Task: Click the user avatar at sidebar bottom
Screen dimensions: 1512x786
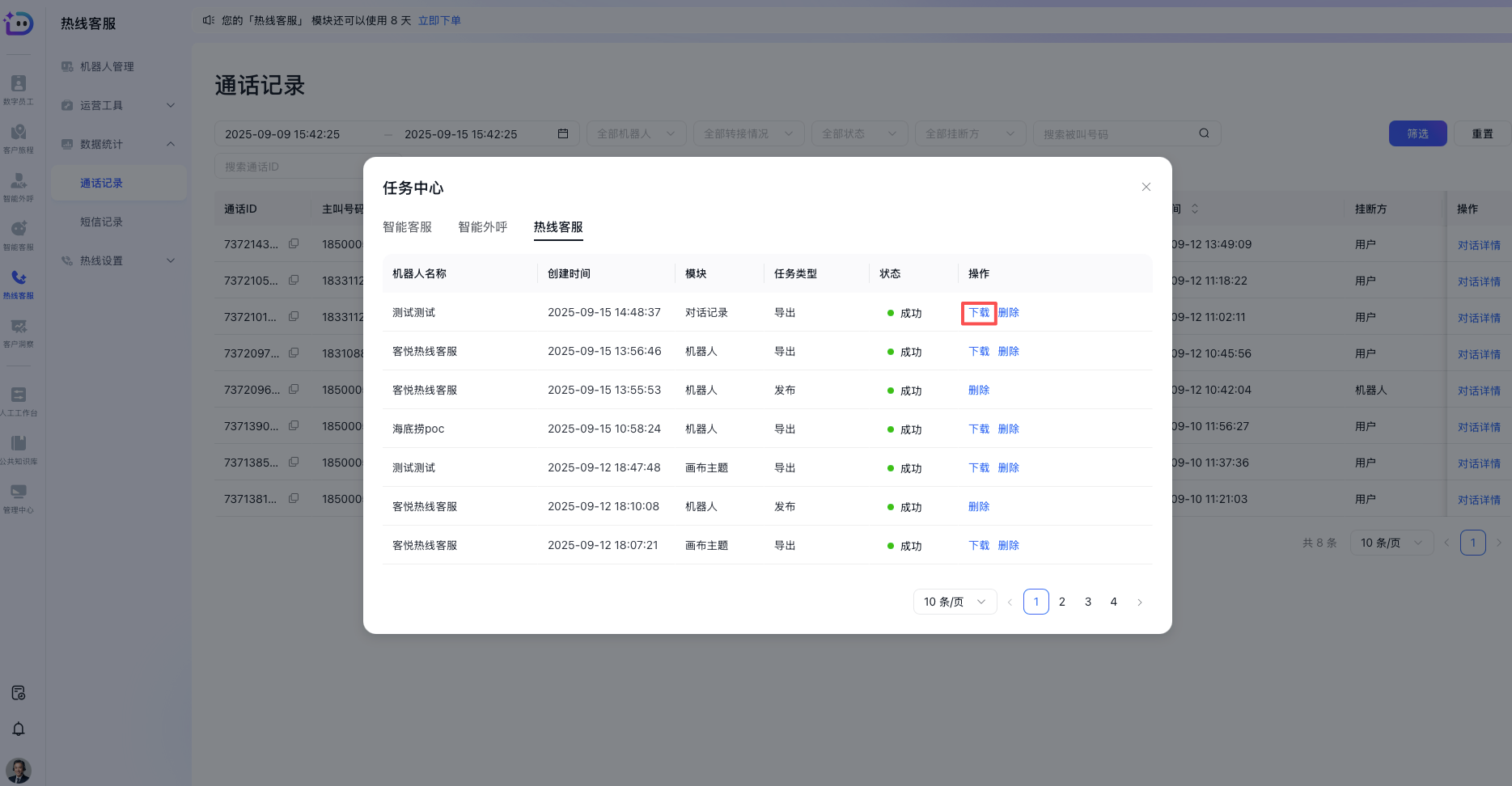Action: [18, 770]
